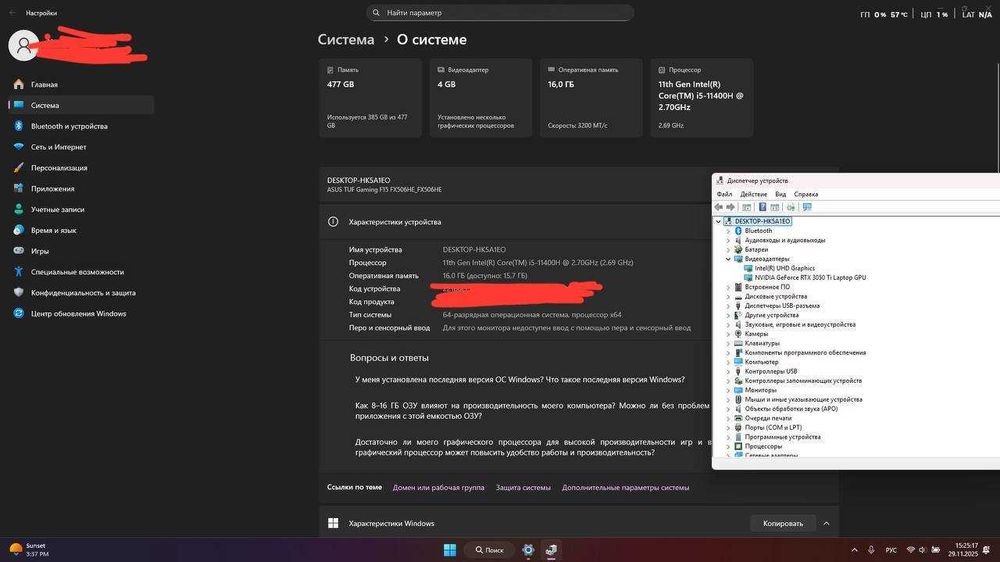The width and height of the screenshot is (1000, 562).
Task: Expand the Bluetooth node in Device Manager
Action: click(728, 231)
